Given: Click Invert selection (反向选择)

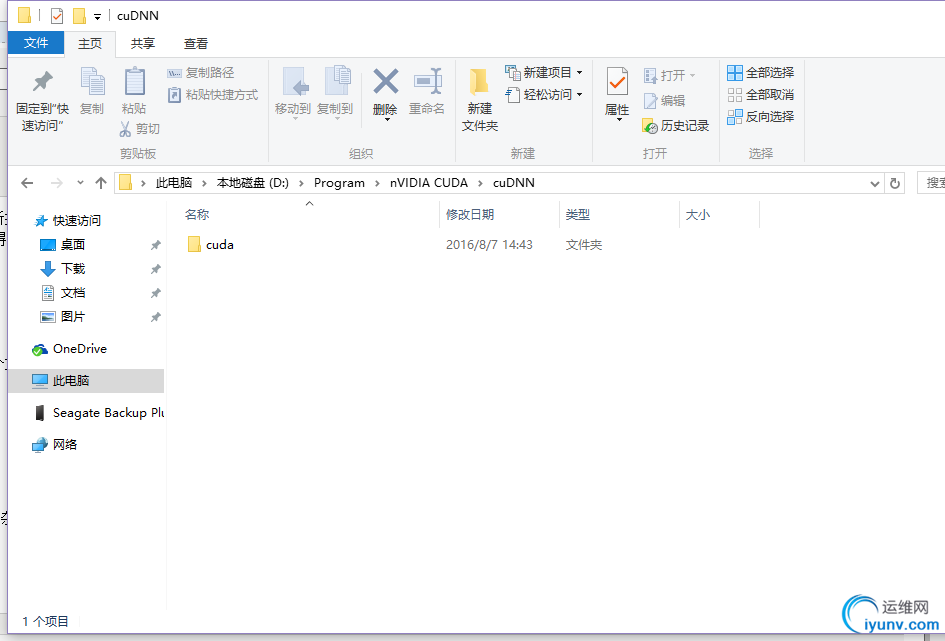Looking at the screenshot, I should [761, 117].
